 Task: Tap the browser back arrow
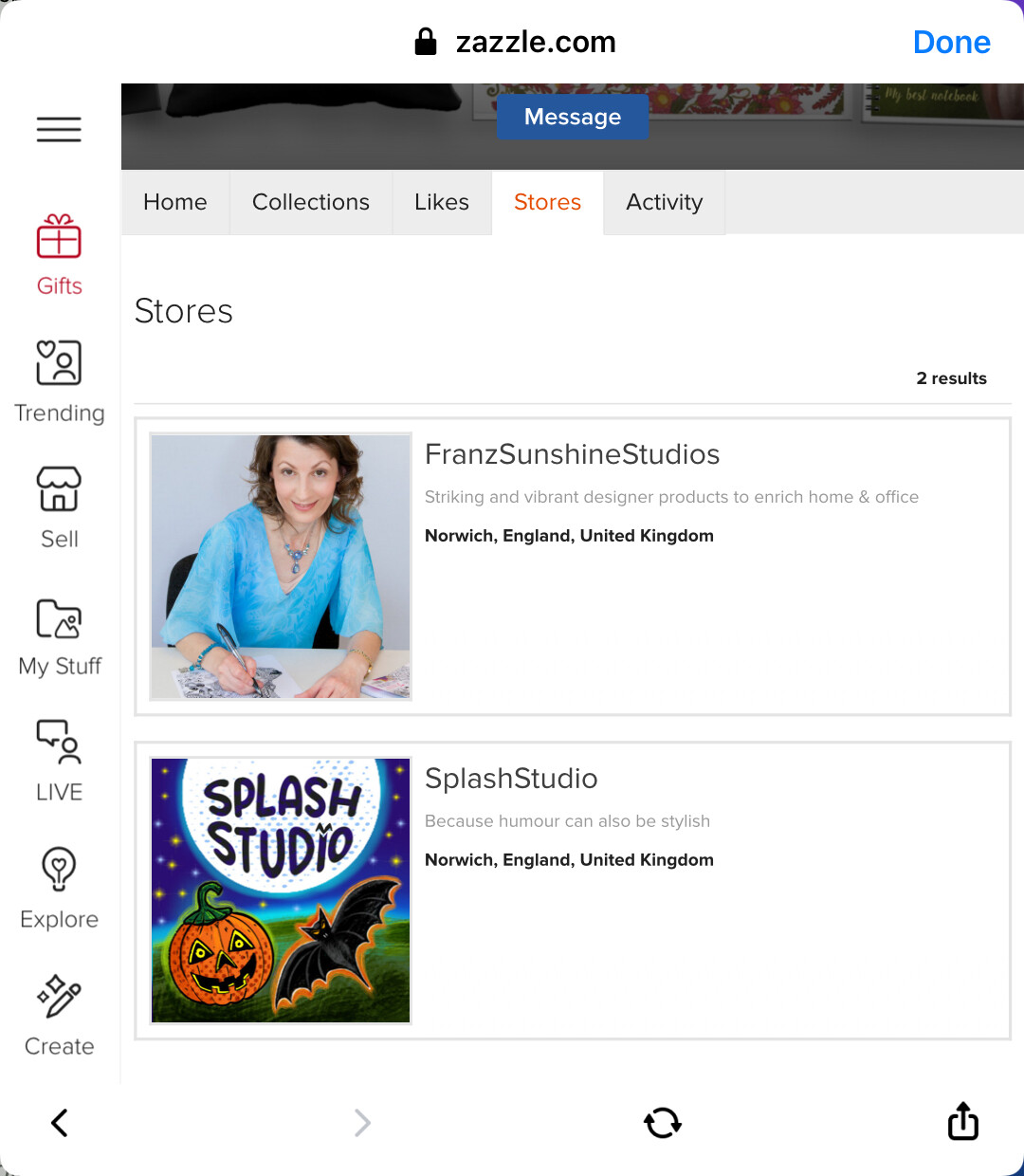59,1123
